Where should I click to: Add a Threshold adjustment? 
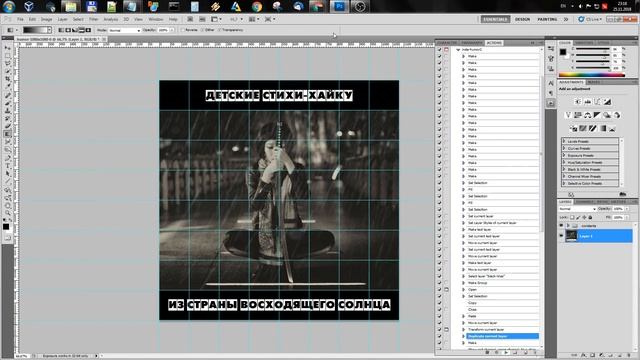[593, 129]
